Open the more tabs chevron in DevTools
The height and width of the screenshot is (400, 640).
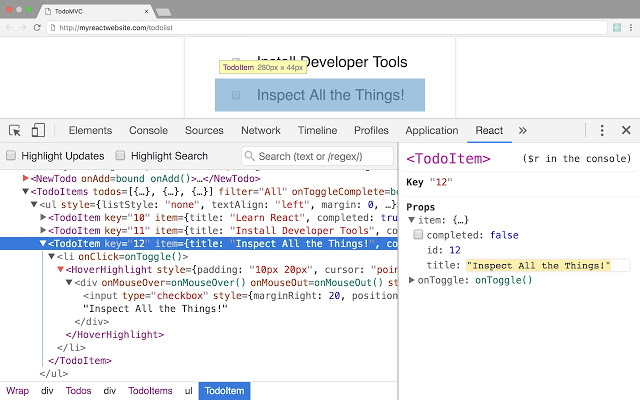coord(522,131)
